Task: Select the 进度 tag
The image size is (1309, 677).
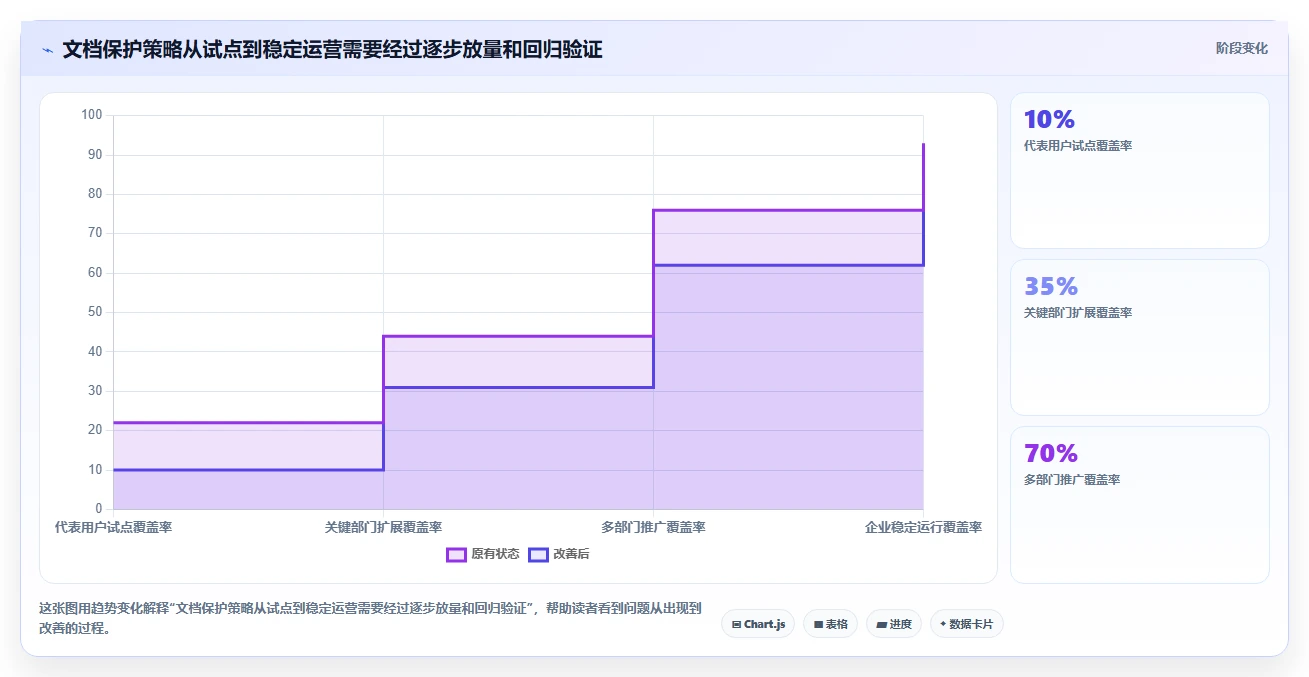Action: tap(893, 624)
